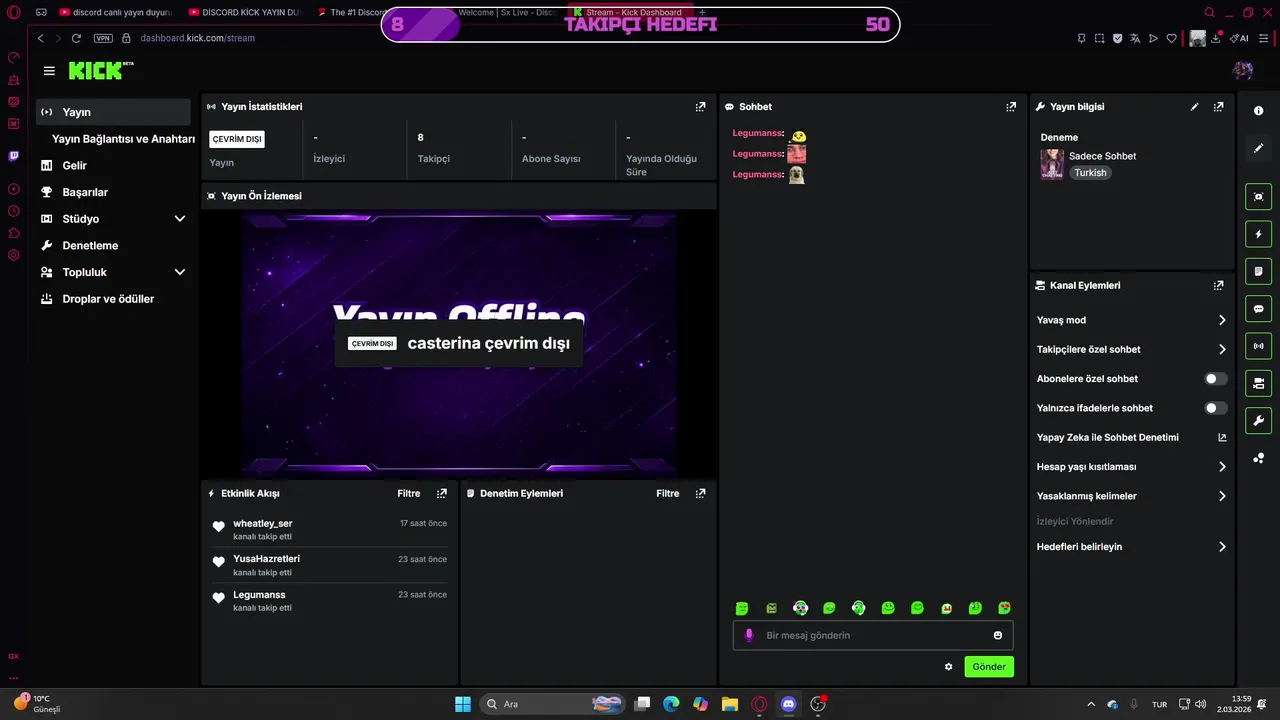Toggle the document note widget icon in the right strip
This screenshot has height=720, width=1280.
1259,271
